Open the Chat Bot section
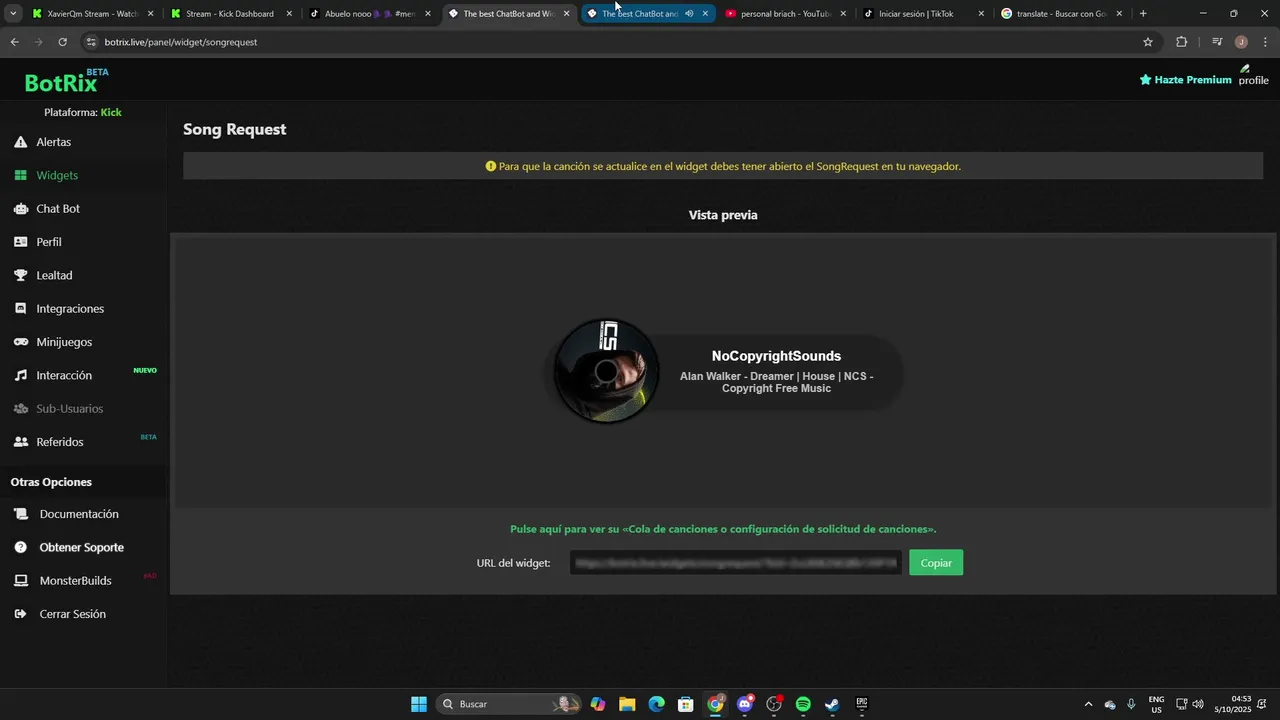 pos(58,209)
